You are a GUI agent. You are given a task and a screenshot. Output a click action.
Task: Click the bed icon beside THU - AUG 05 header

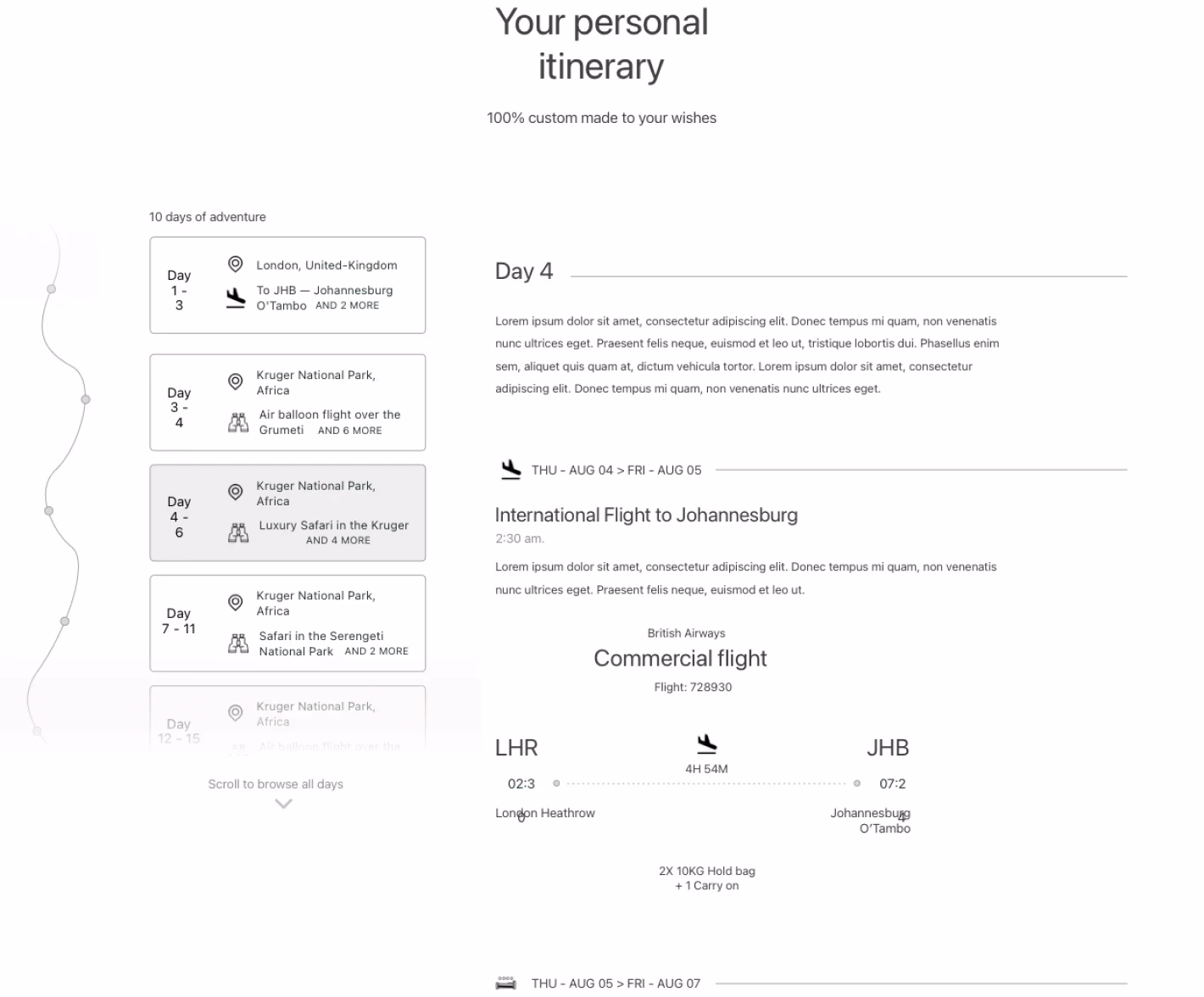(506, 983)
